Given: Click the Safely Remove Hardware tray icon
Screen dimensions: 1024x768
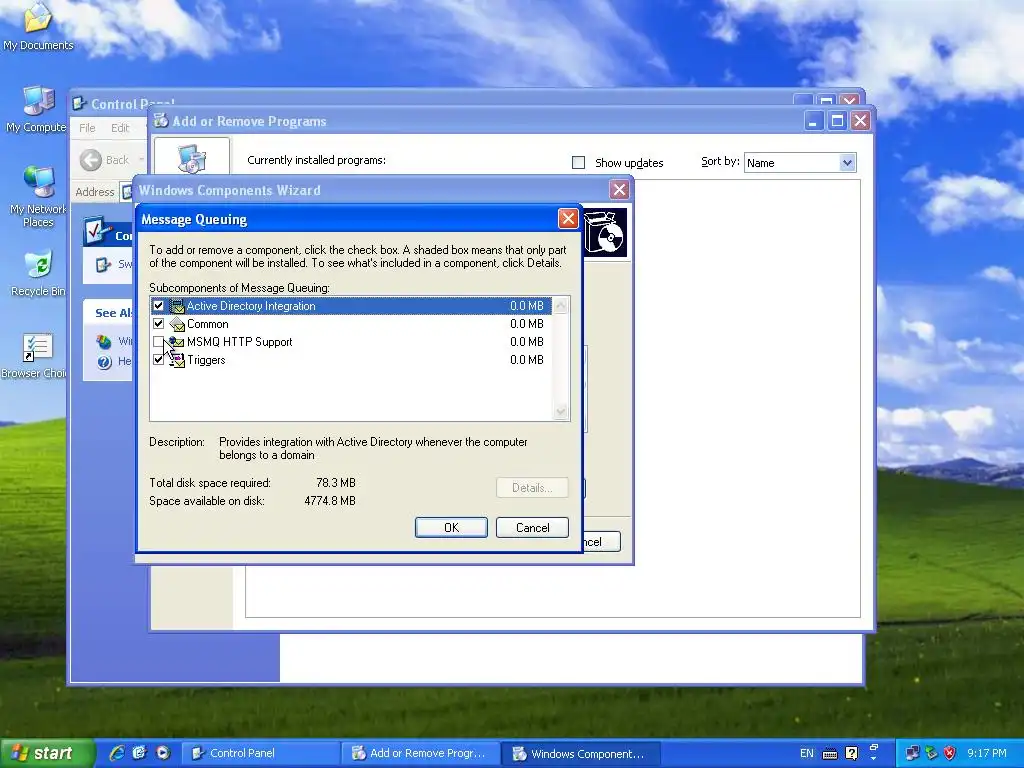Looking at the screenshot, I should tap(931, 753).
